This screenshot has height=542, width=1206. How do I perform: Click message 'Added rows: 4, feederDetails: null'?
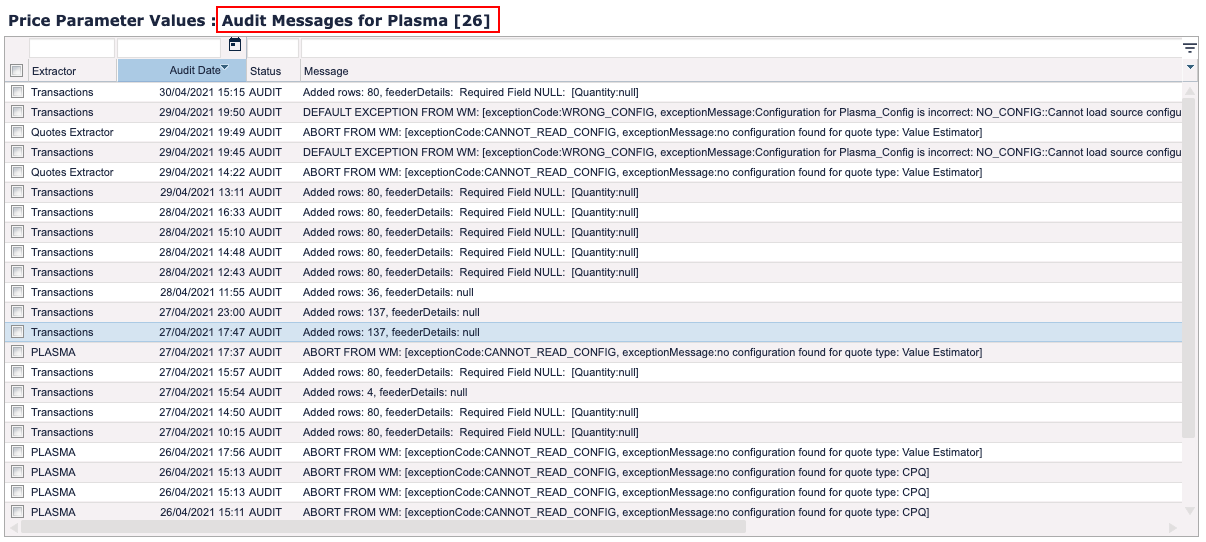click(385, 392)
